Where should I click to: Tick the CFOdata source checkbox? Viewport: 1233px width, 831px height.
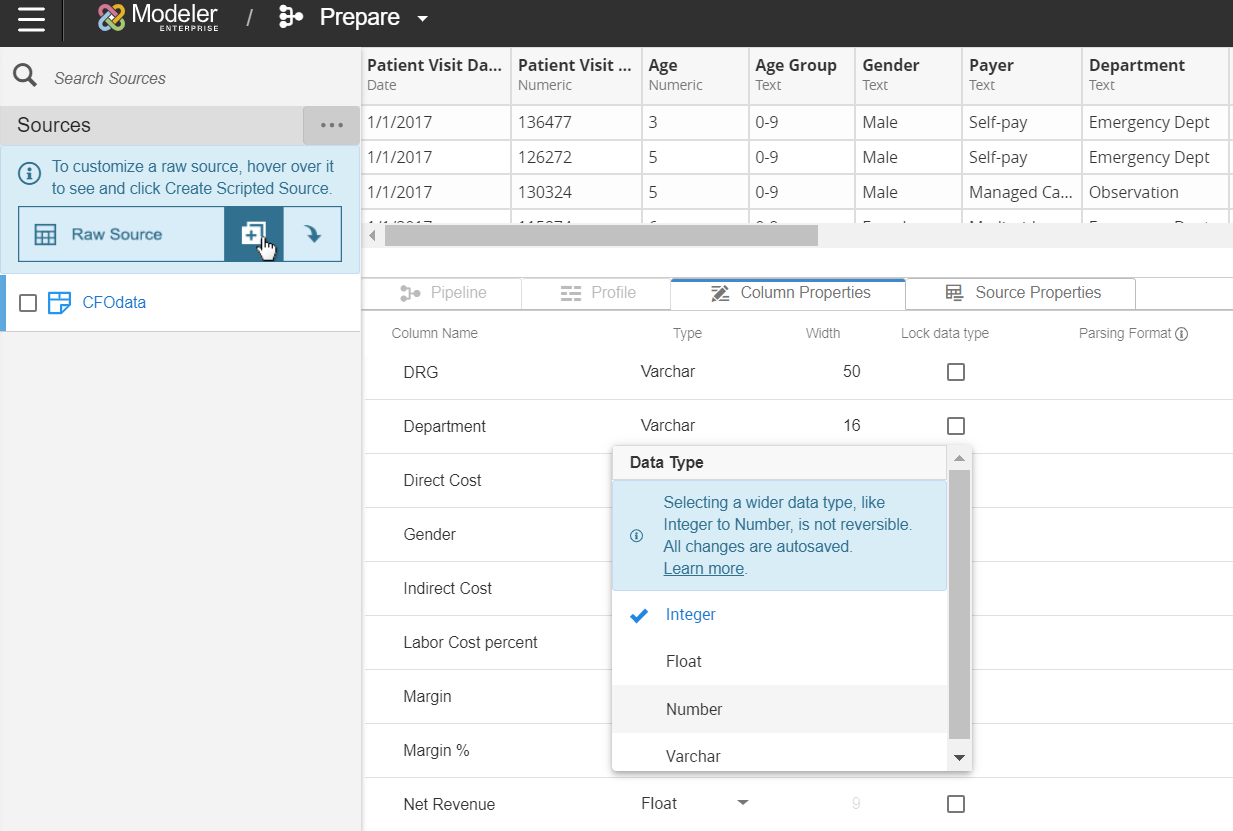(x=28, y=303)
